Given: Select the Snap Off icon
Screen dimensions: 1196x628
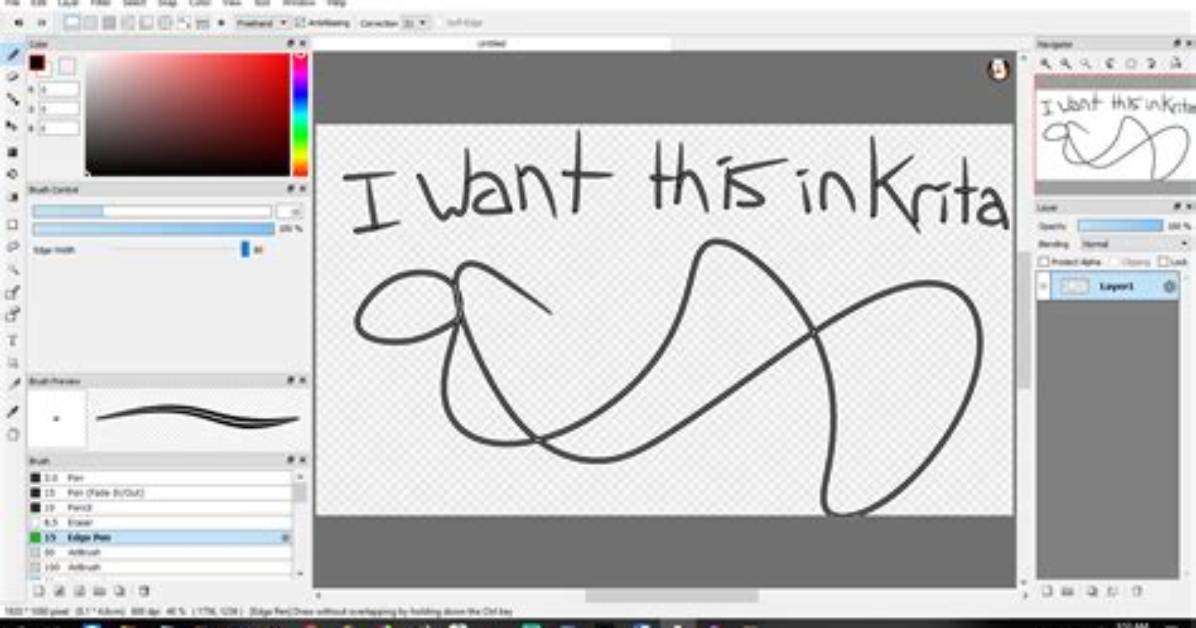Looking at the screenshot, I should coord(72,23).
